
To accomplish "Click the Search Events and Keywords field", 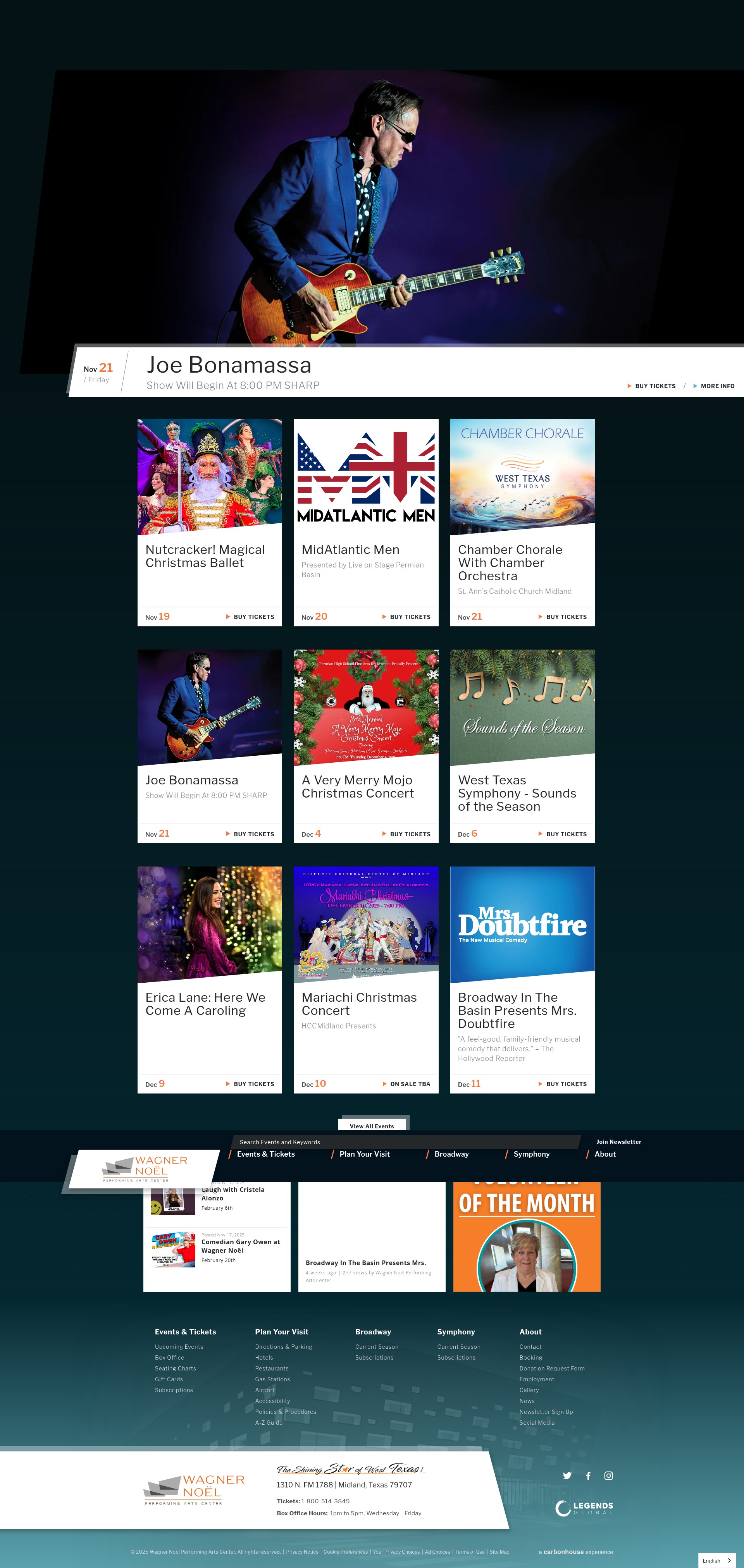I will click(406, 1142).
